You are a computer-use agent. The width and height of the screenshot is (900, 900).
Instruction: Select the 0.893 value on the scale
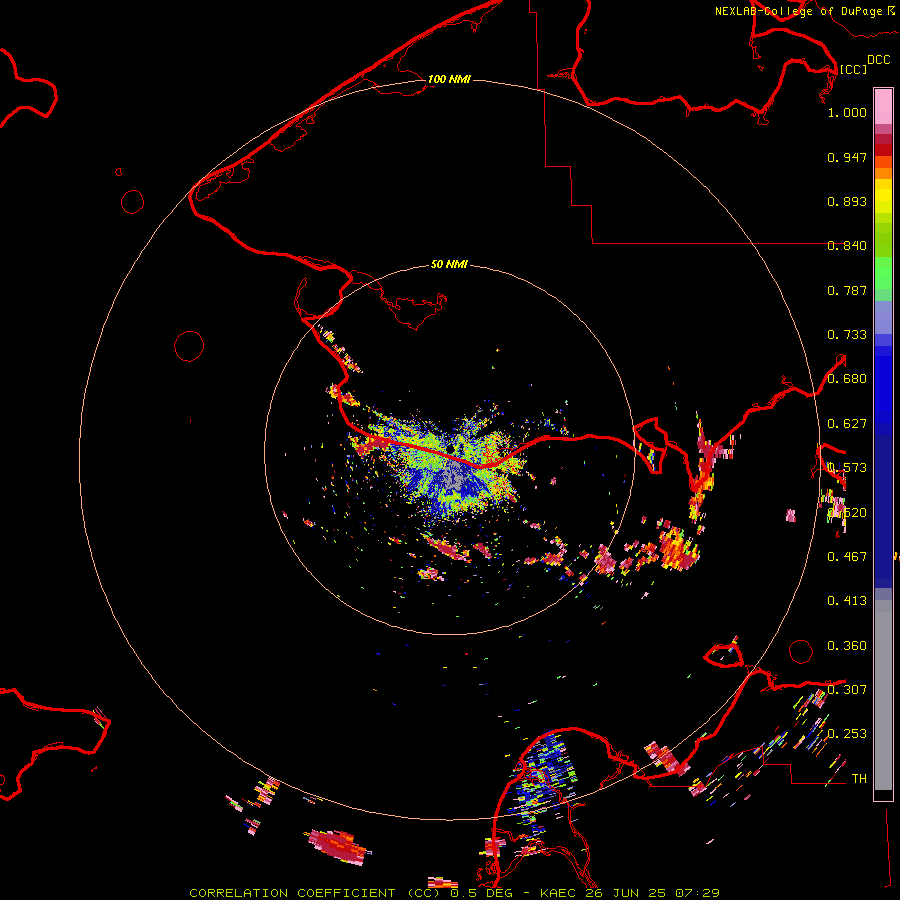tap(847, 201)
